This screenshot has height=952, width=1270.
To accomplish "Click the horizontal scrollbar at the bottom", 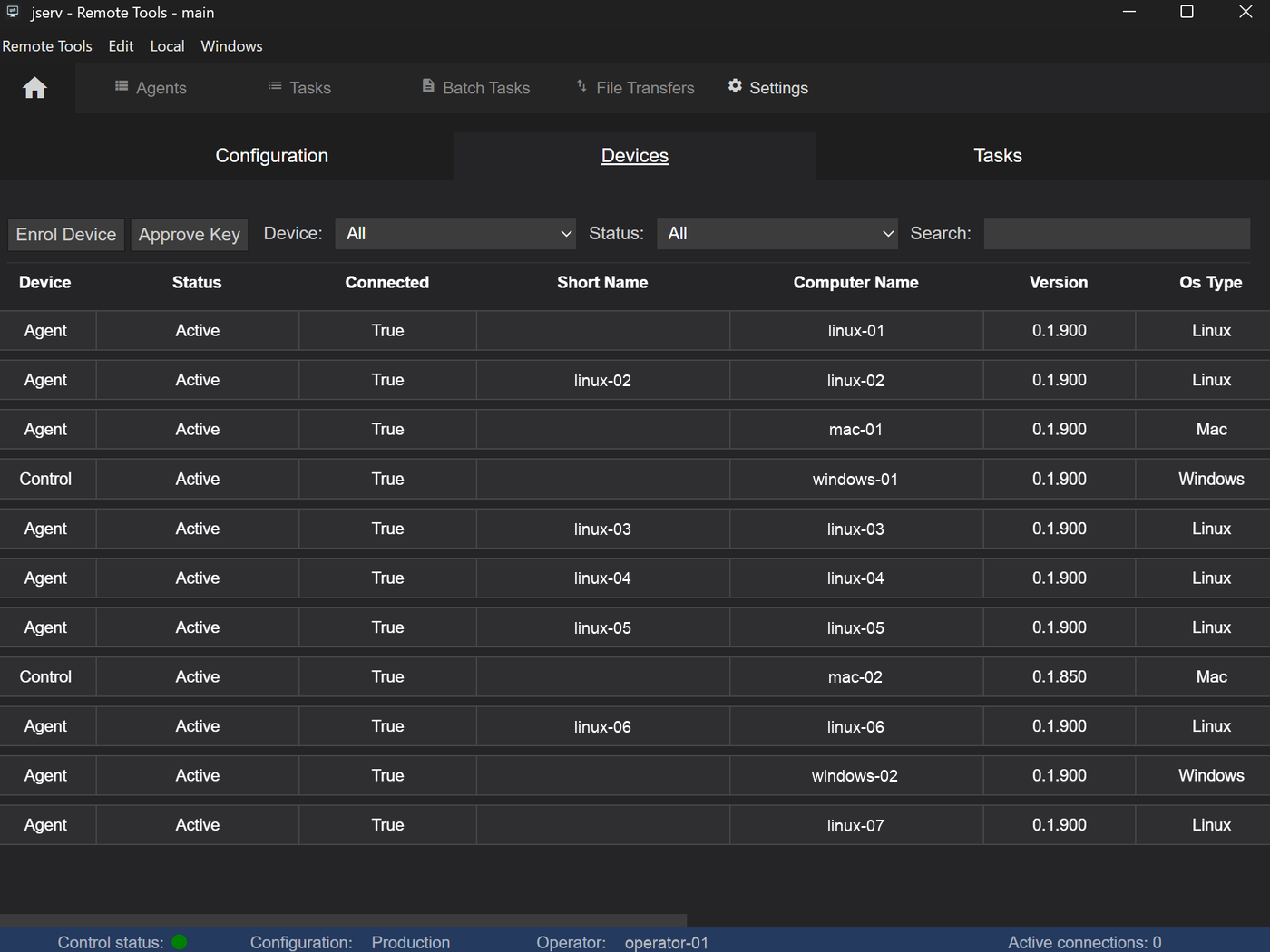I will 344,920.
